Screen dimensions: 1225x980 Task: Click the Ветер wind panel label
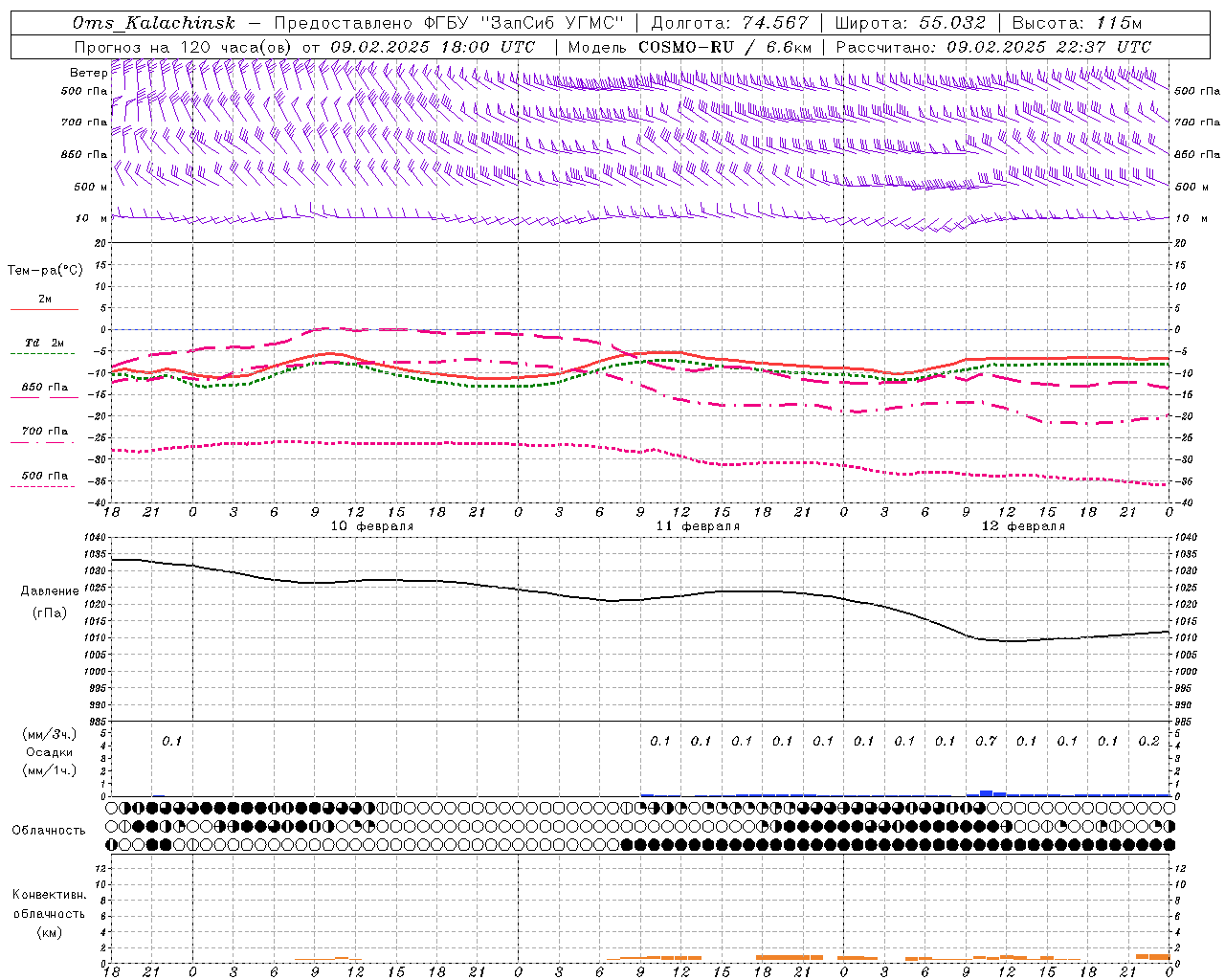point(88,73)
